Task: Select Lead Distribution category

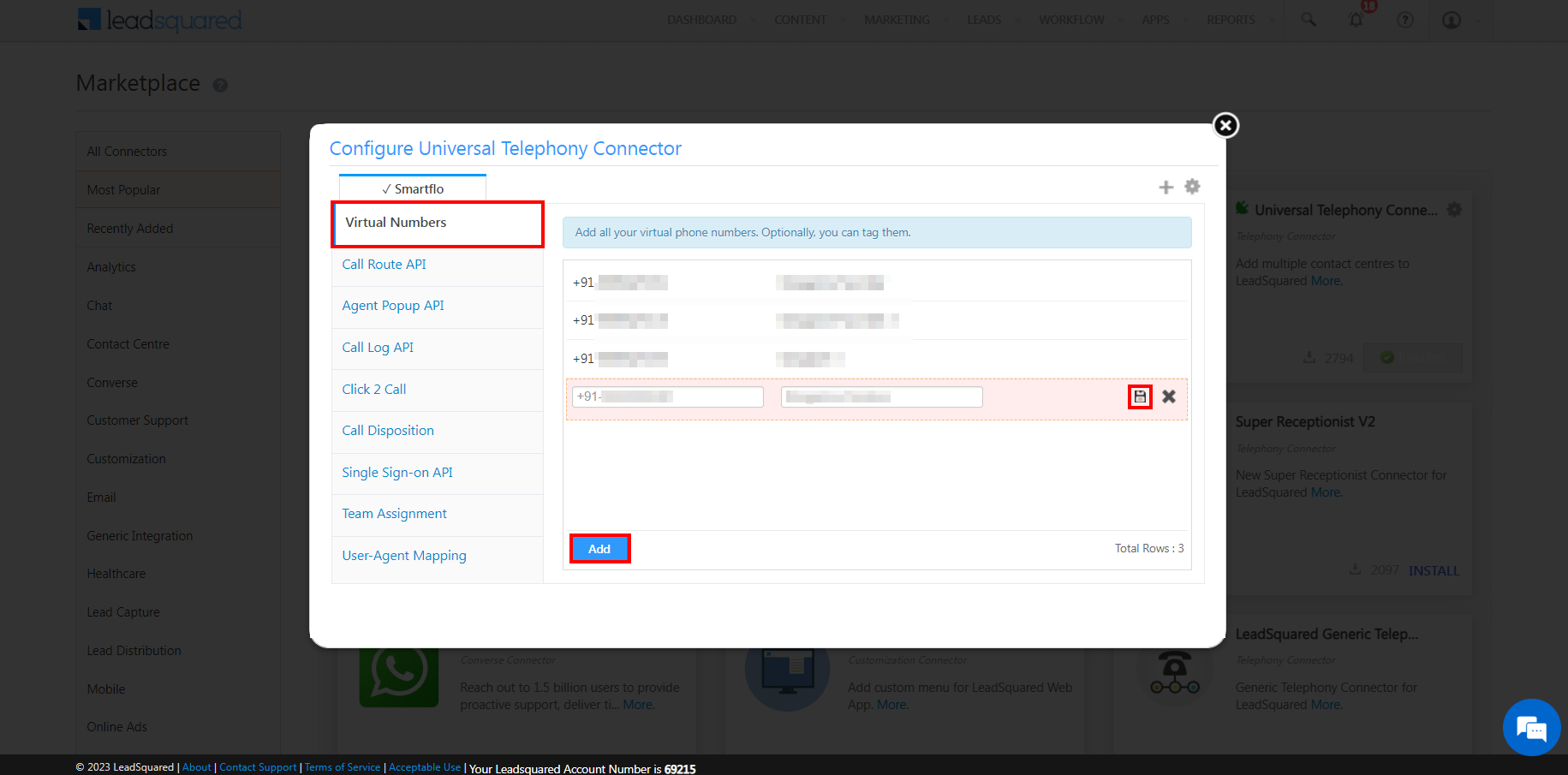Action: 178,651
